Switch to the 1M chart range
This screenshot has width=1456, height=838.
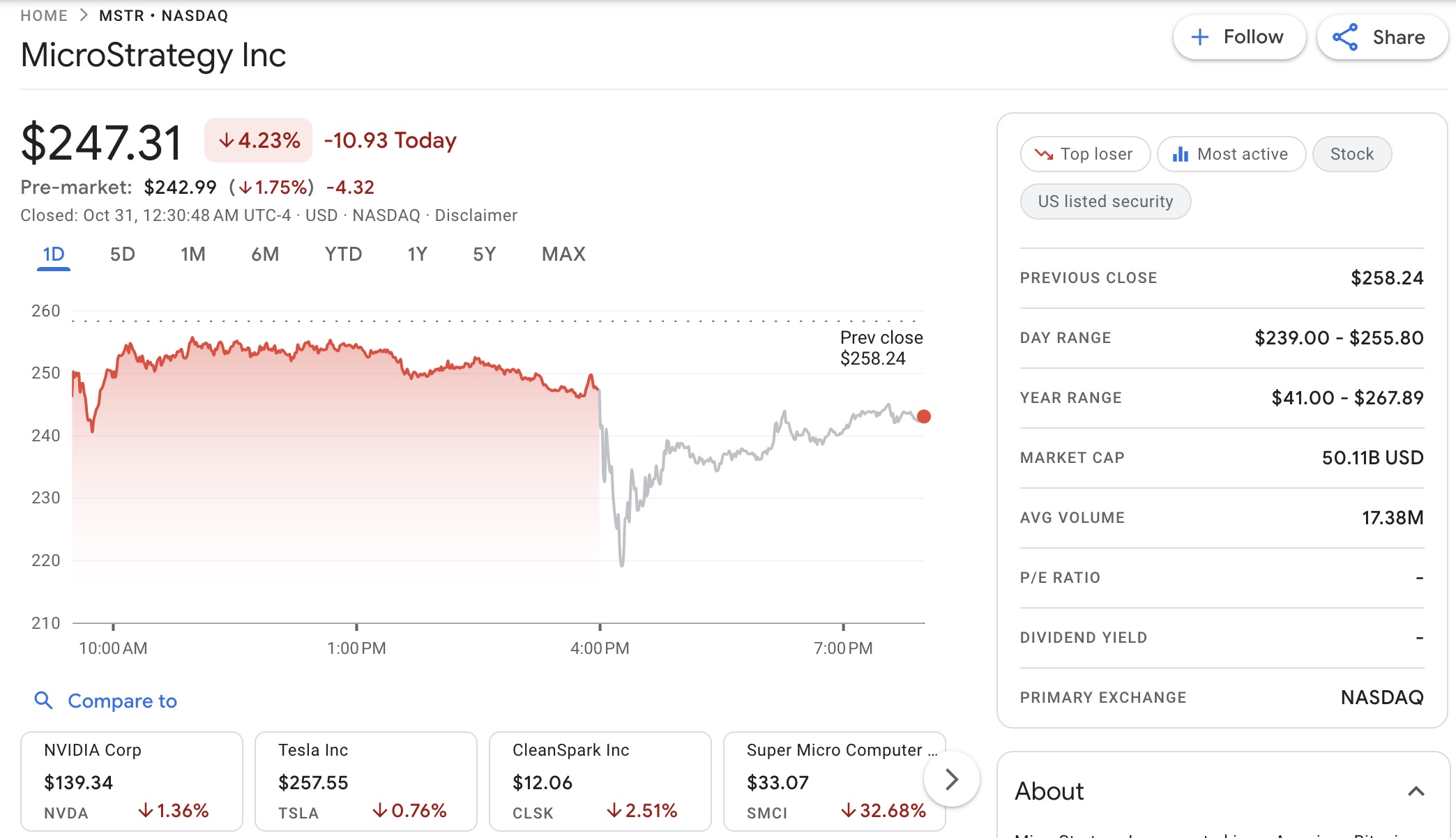pyautogui.click(x=193, y=254)
